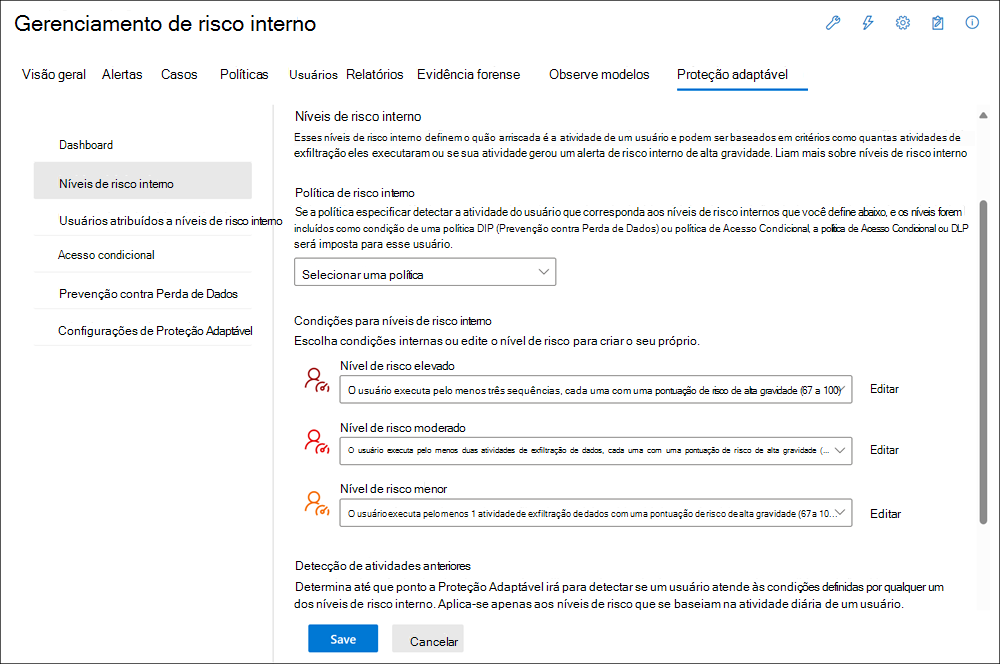Open the Selecionar uma política dropdown
Image resolution: width=1000 pixels, height=664 pixels.
coord(425,271)
